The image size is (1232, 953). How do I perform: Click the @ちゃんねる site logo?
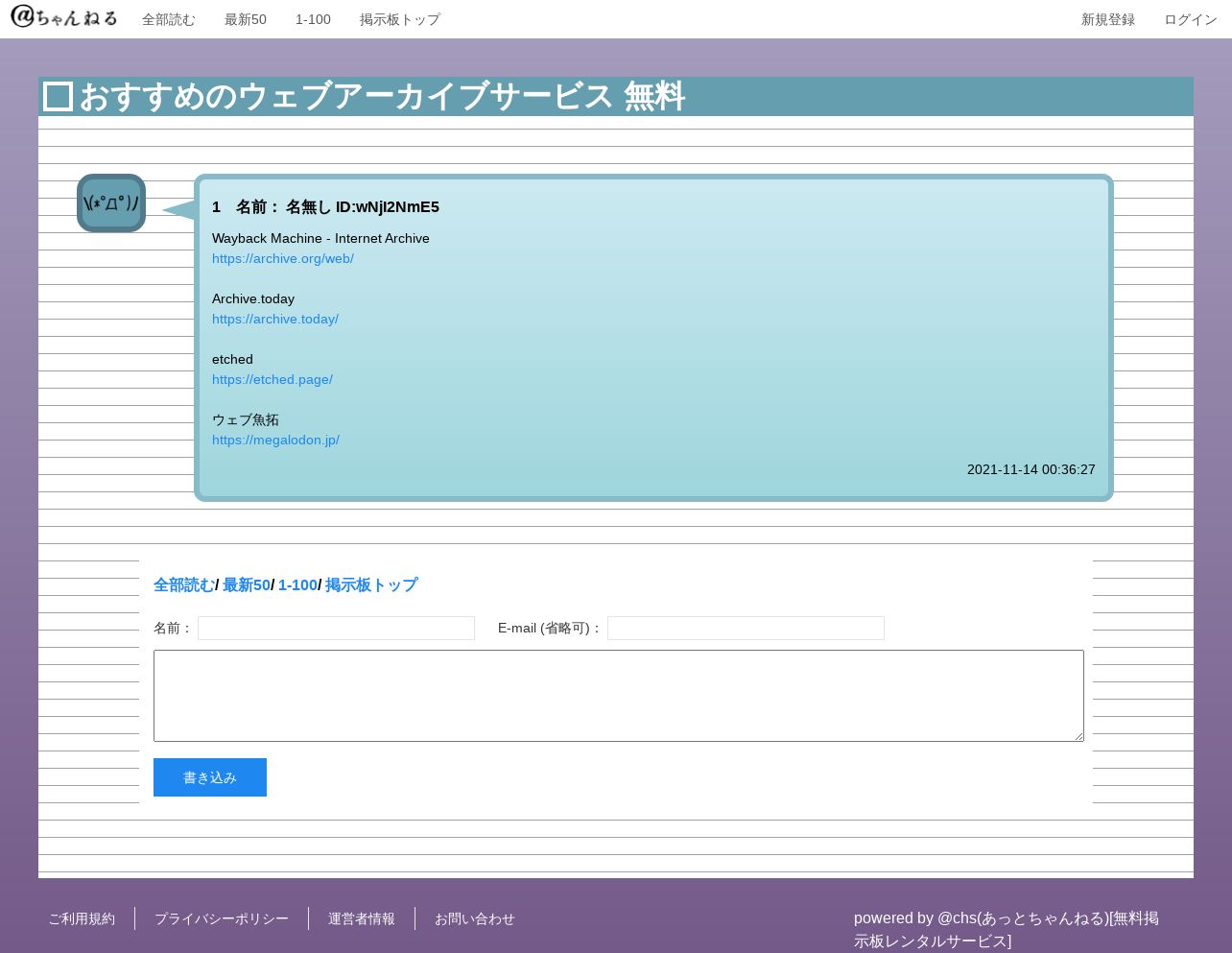click(63, 17)
